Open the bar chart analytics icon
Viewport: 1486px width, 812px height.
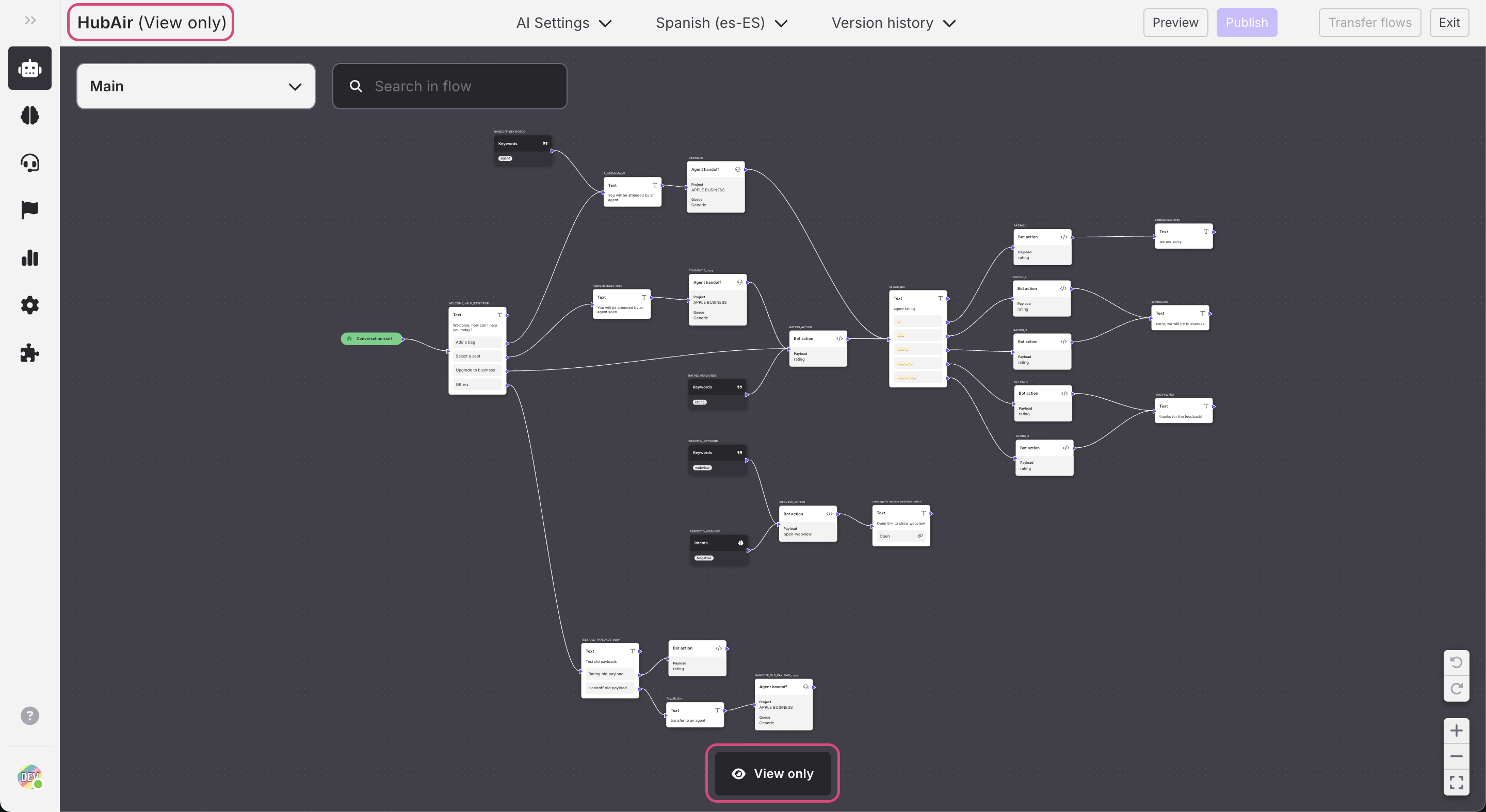point(29,258)
